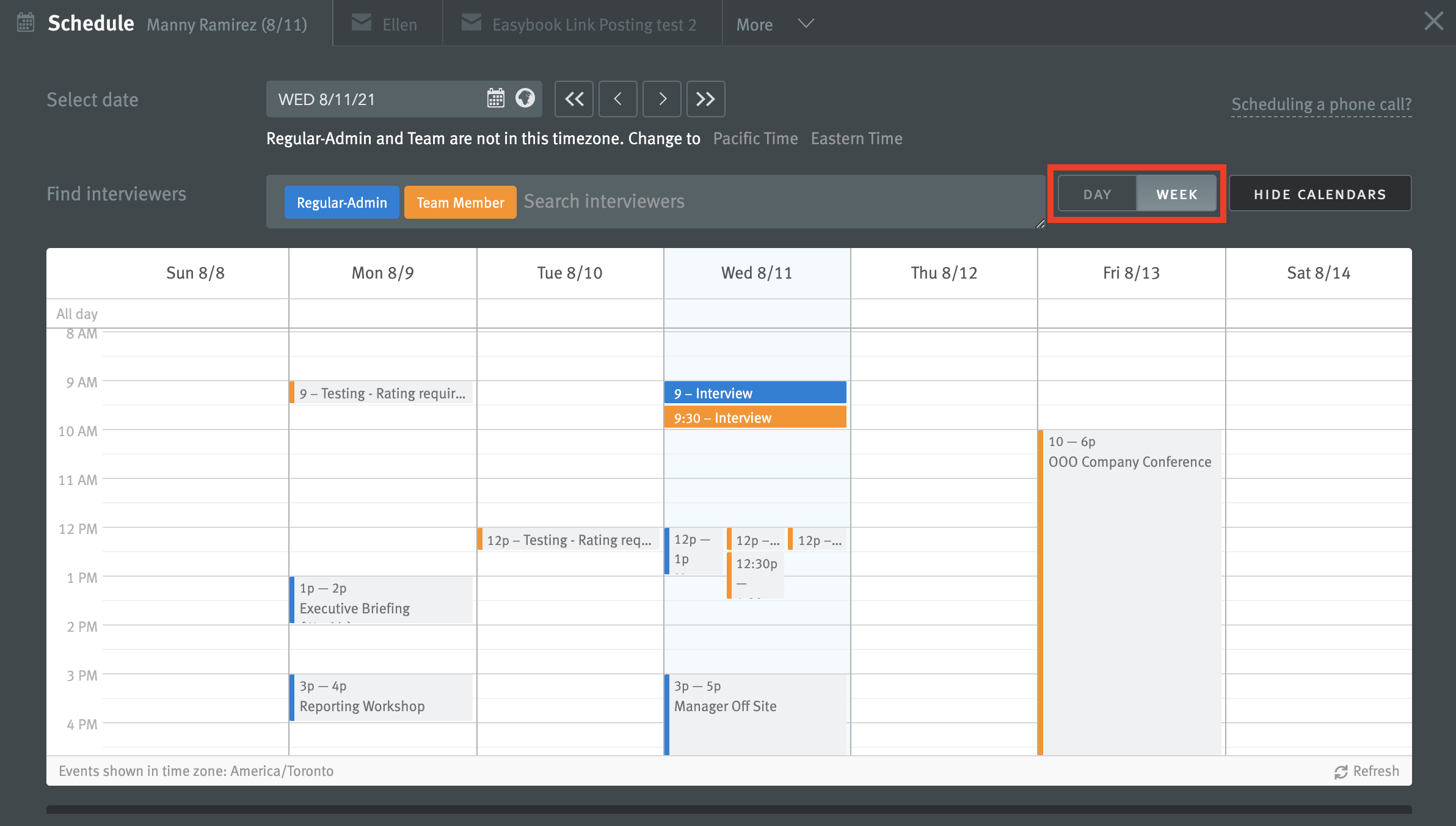Switch the calendar to DAY view
Image resolution: width=1456 pixels, height=826 pixels.
point(1097,194)
